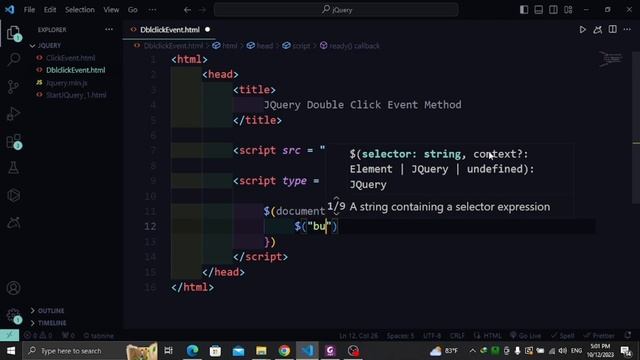This screenshot has width=640, height=360.
Task: Open the Selection menu
Action: coord(80,10)
